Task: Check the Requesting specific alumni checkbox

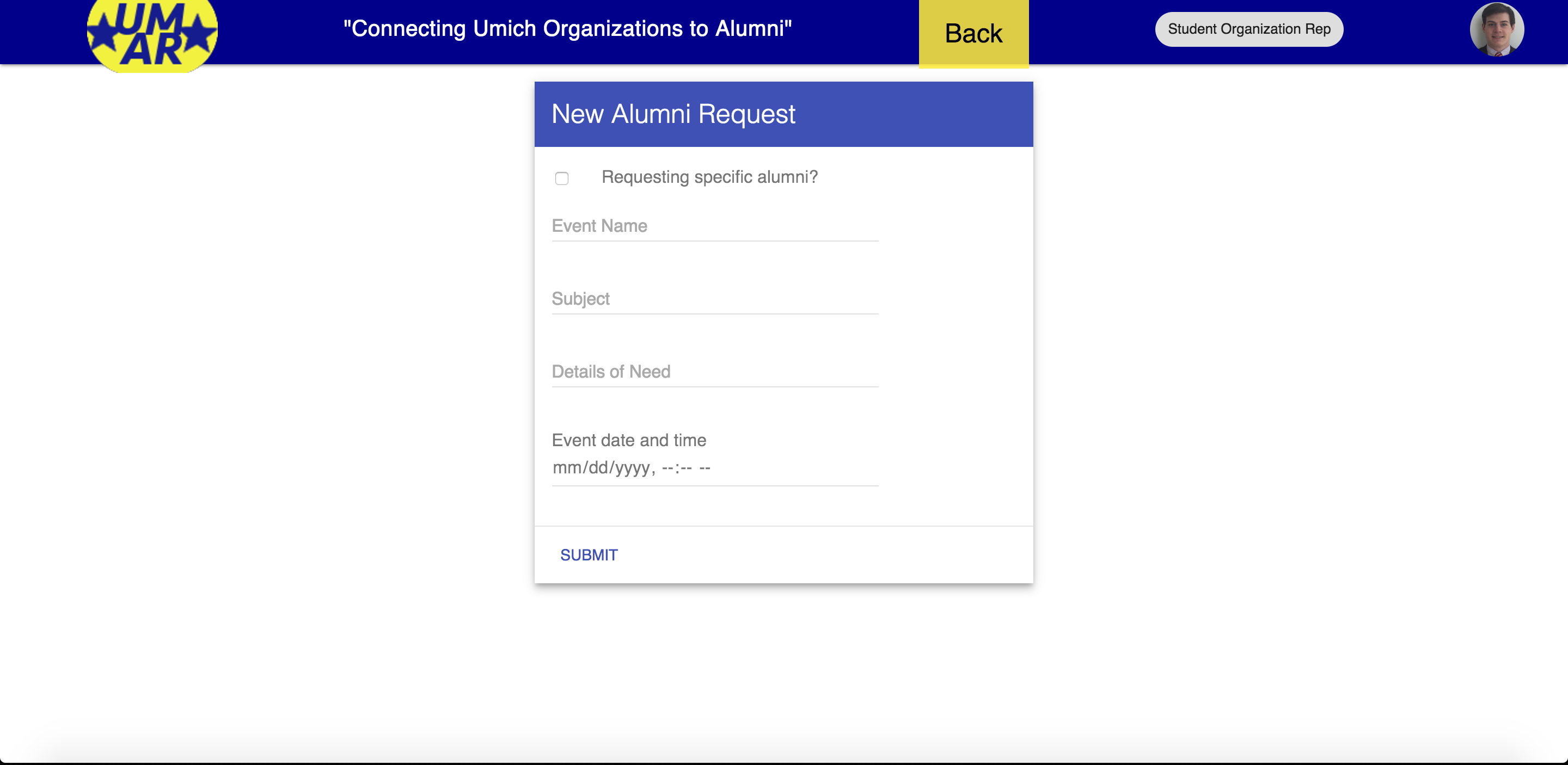Action: 561,178
